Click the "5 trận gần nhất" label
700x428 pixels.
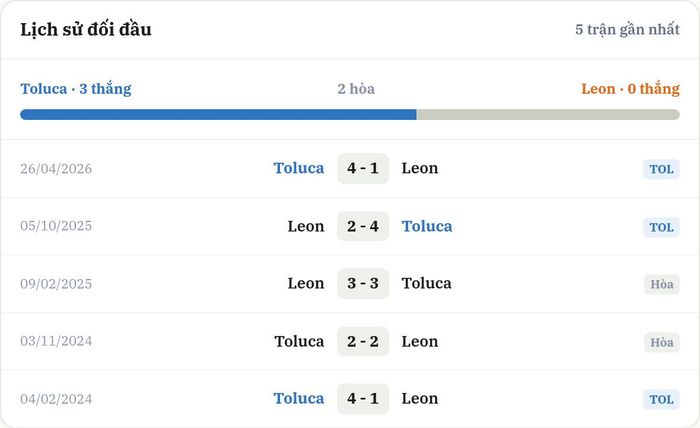tap(627, 29)
